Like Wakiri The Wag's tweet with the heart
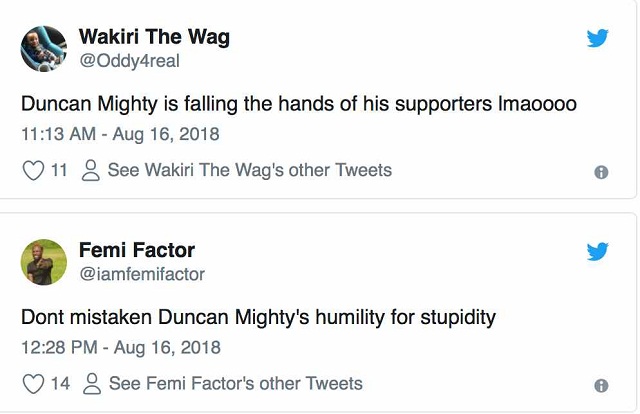This screenshot has width=640, height=414. (x=33, y=171)
